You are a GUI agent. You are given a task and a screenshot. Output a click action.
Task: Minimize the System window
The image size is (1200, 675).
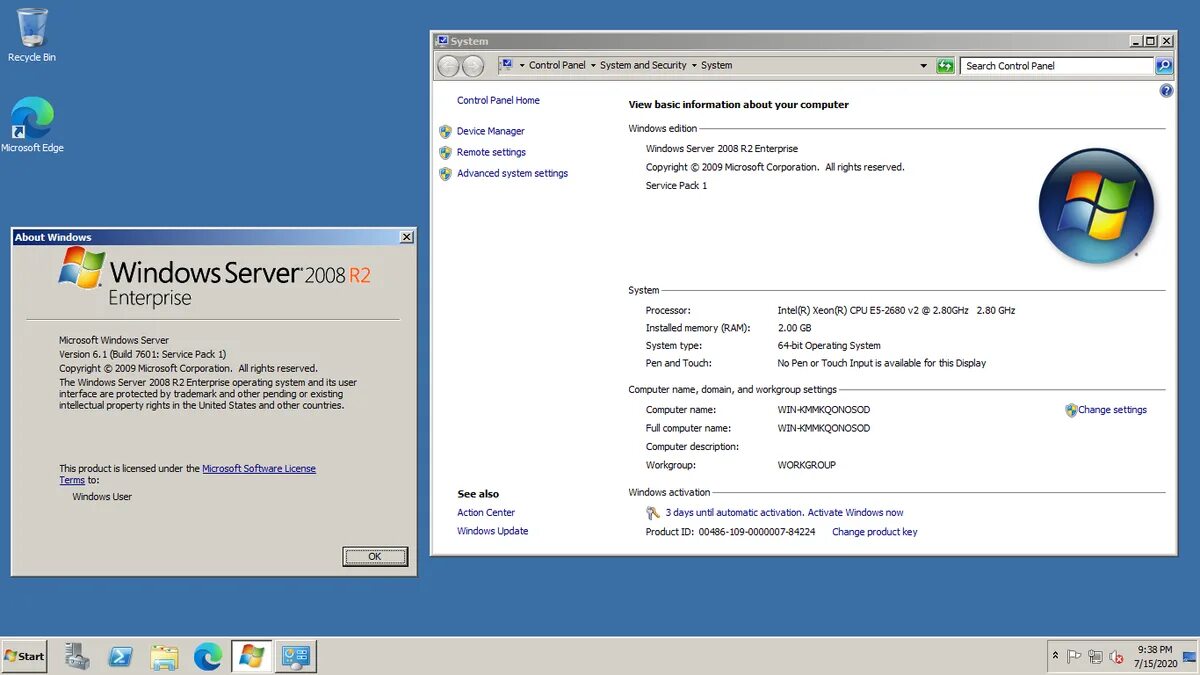(x=1136, y=41)
